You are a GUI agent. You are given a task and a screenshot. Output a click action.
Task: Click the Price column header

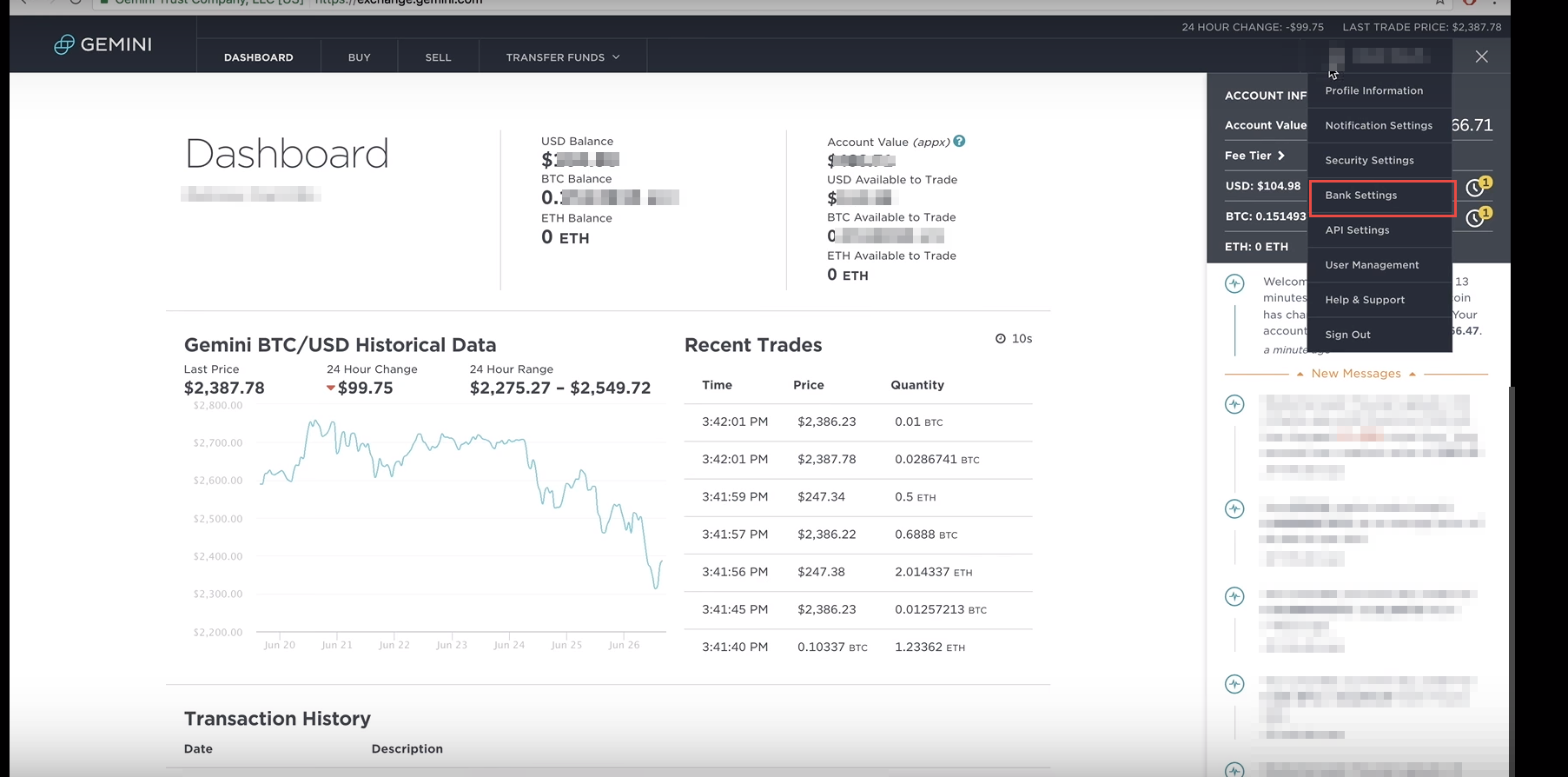pyautogui.click(x=809, y=385)
